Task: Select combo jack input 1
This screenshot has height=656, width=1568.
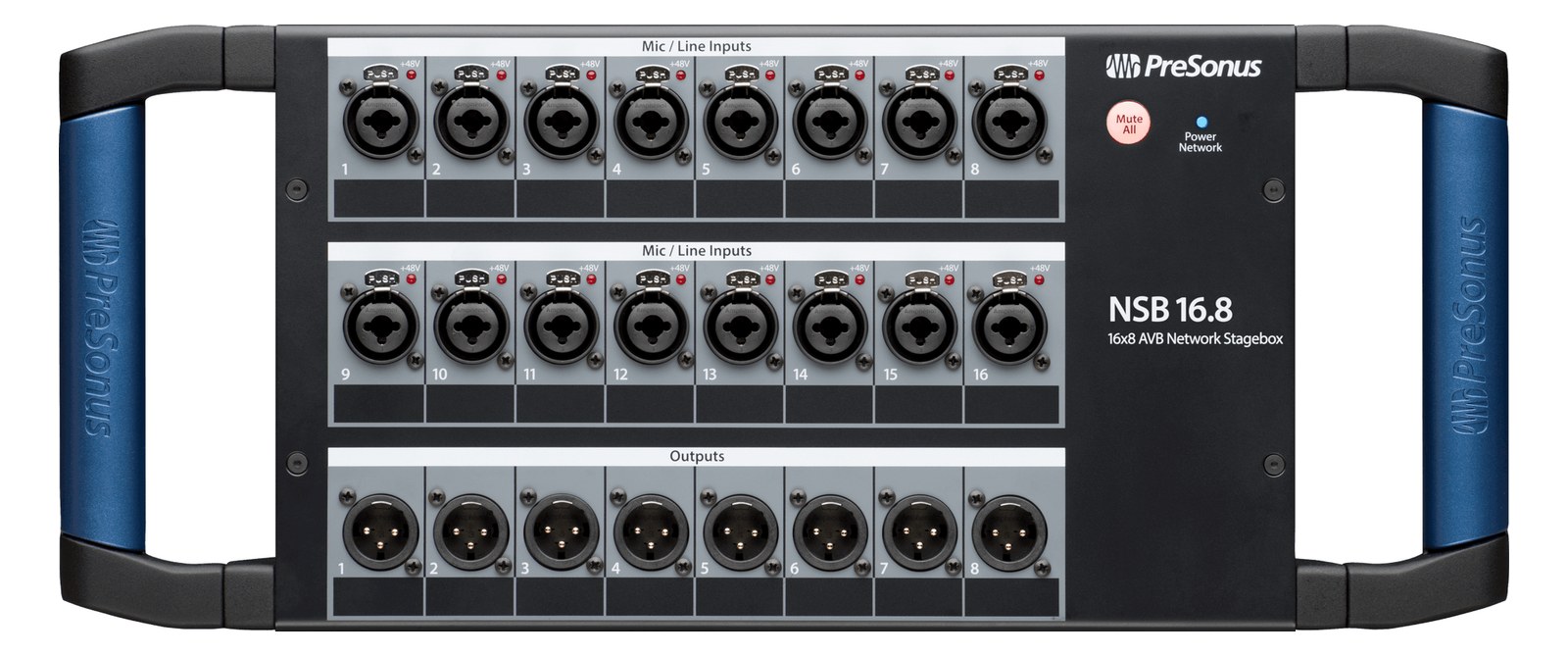Action: point(380,122)
